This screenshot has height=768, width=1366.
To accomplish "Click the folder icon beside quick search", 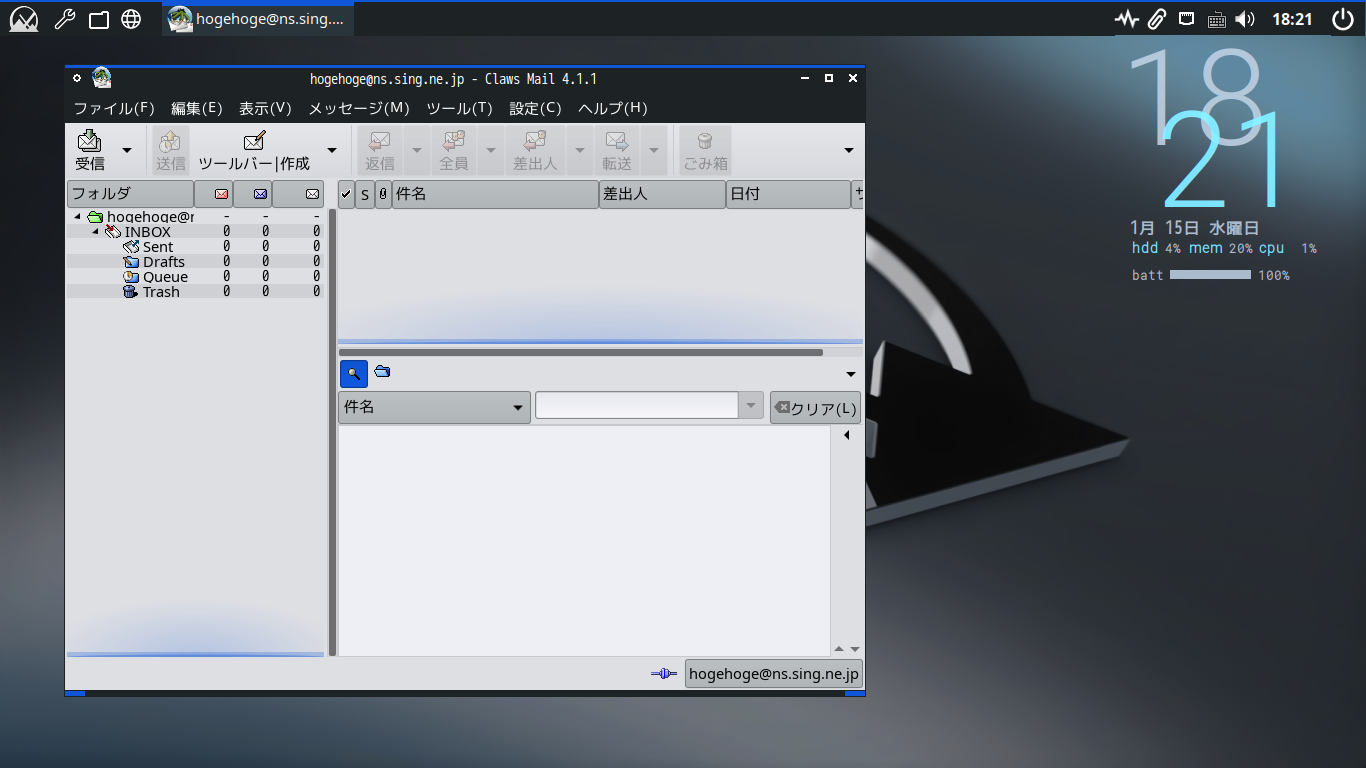I will (x=382, y=372).
